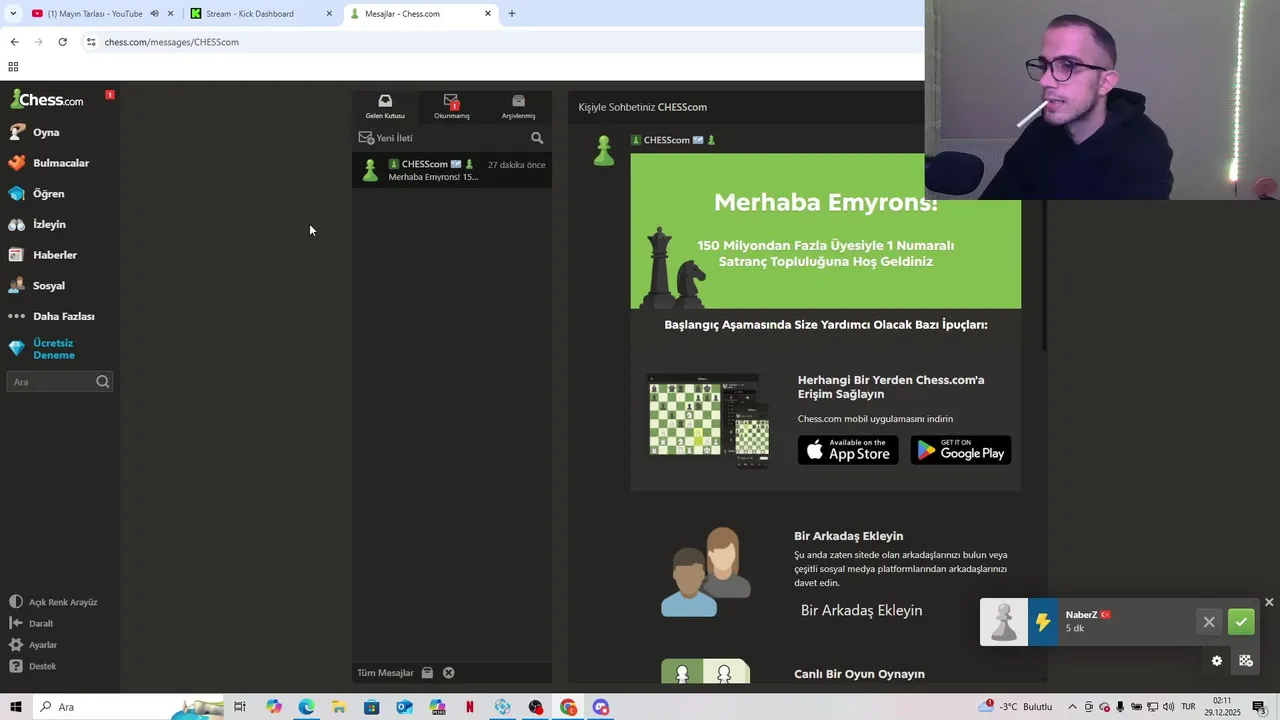1280x720 pixels.
Task: Open CHESScom username in conversation
Action: (x=666, y=140)
